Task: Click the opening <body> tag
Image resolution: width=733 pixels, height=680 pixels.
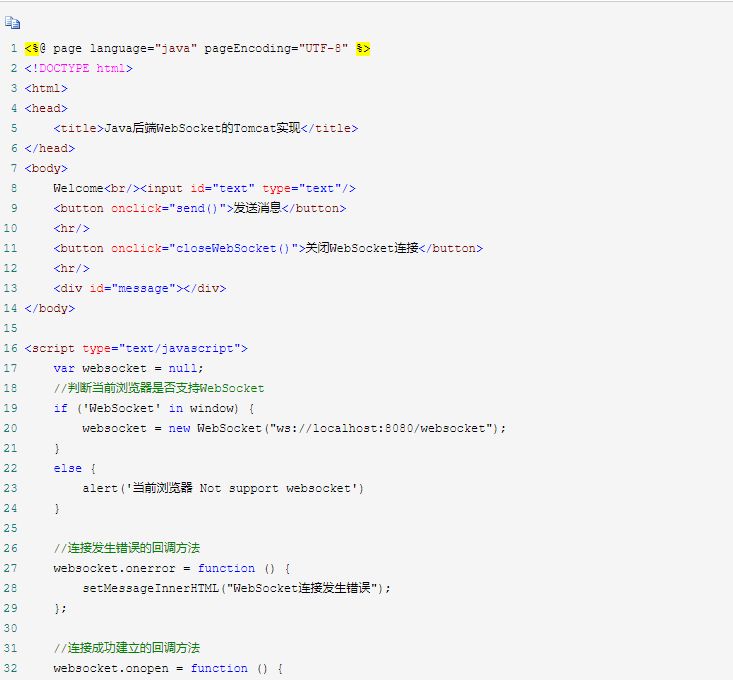Action: 46,168
